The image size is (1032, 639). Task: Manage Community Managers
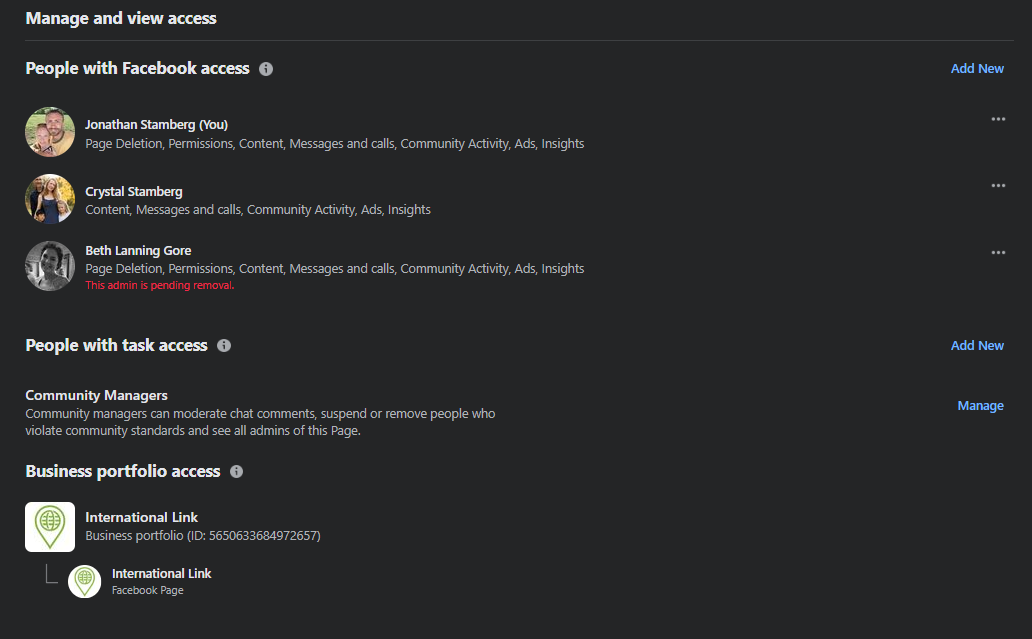coord(980,406)
